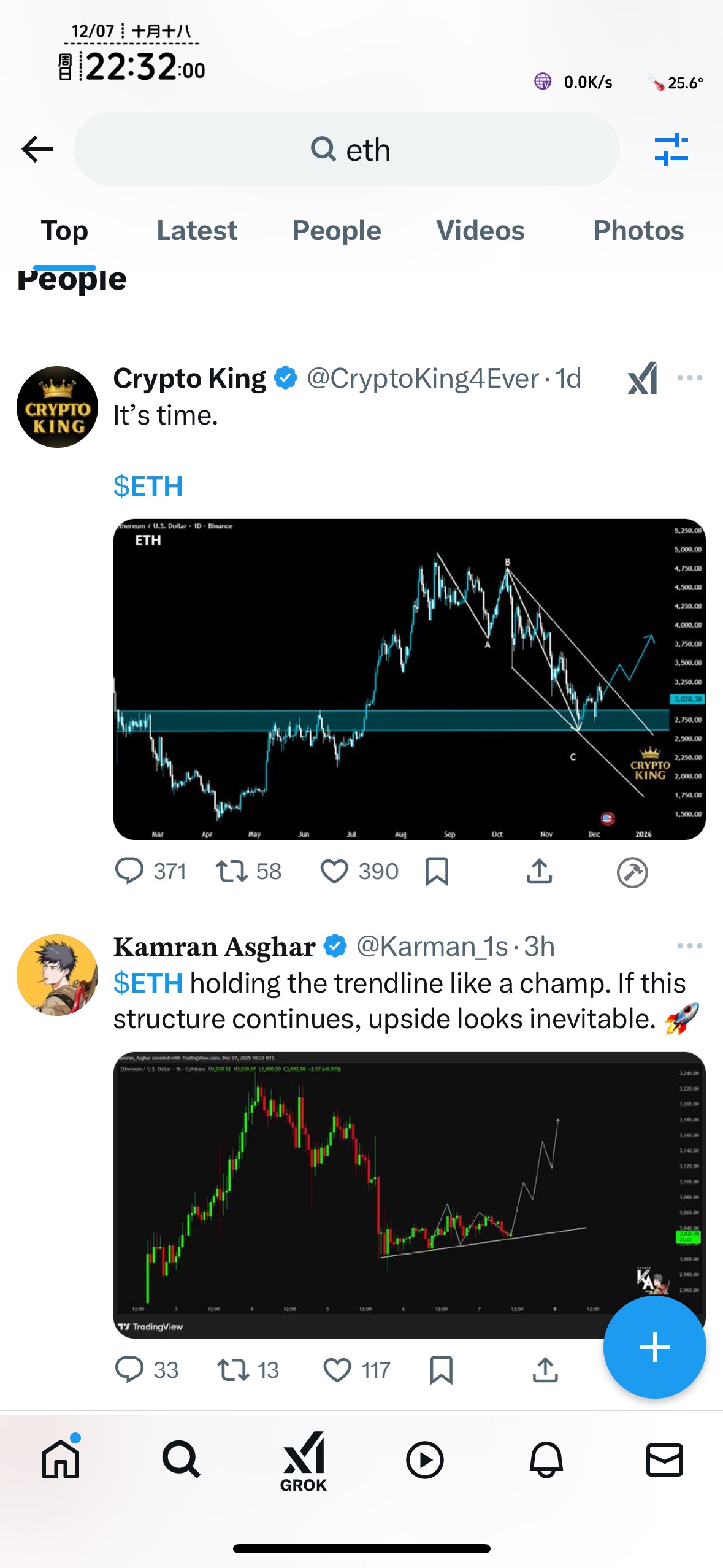Open Grok tab in bottom navigation
Image resolution: width=723 pixels, height=1568 pixels.
(304, 1461)
